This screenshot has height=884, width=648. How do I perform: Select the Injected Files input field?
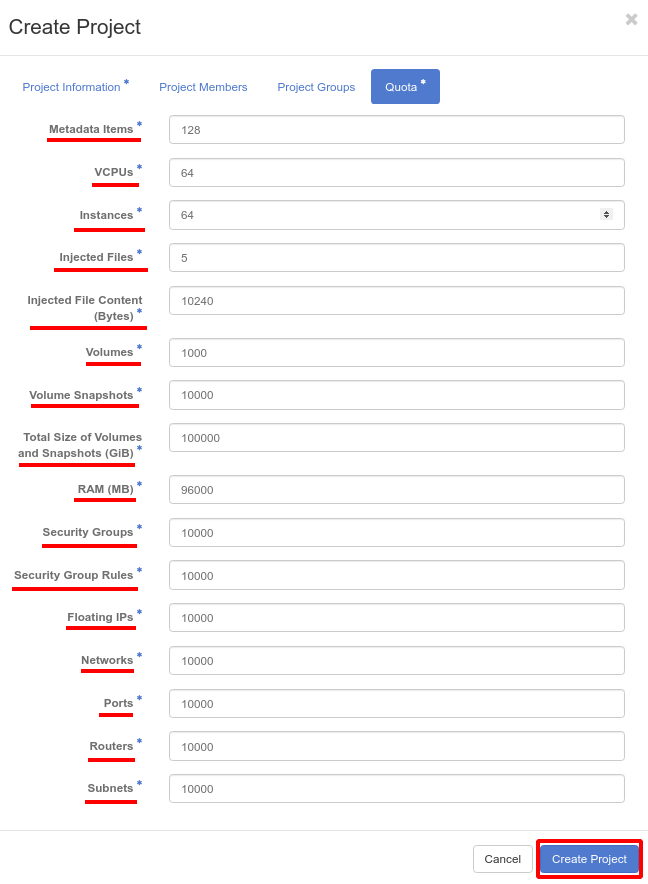pos(396,258)
